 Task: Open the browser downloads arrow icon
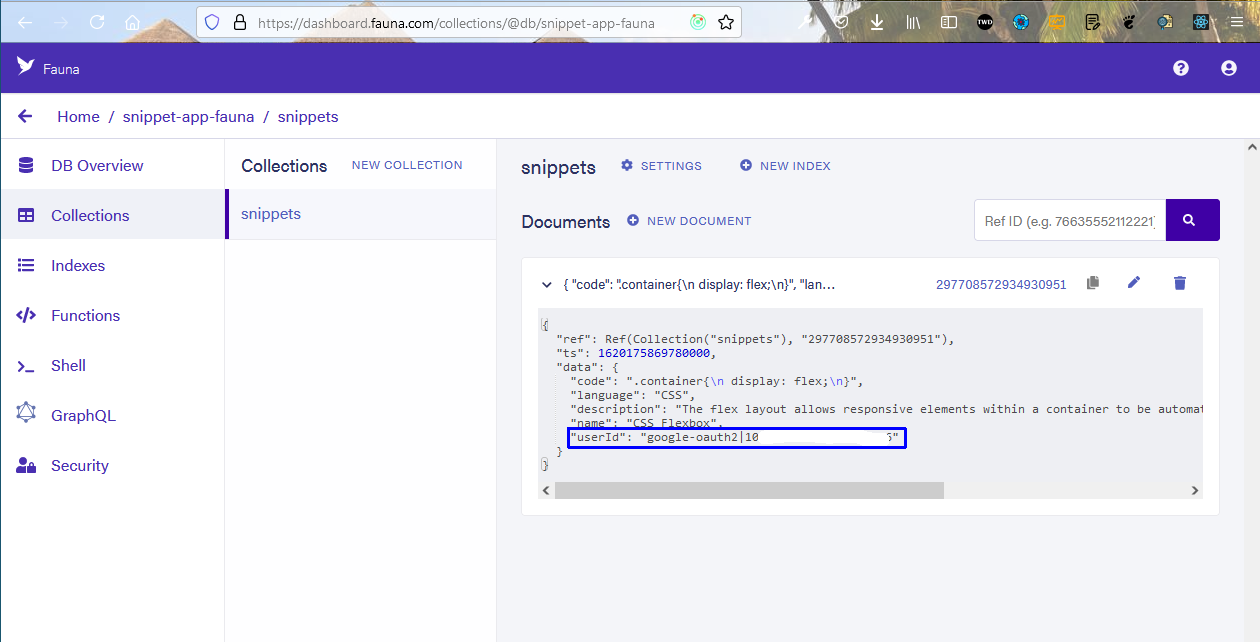(876, 22)
